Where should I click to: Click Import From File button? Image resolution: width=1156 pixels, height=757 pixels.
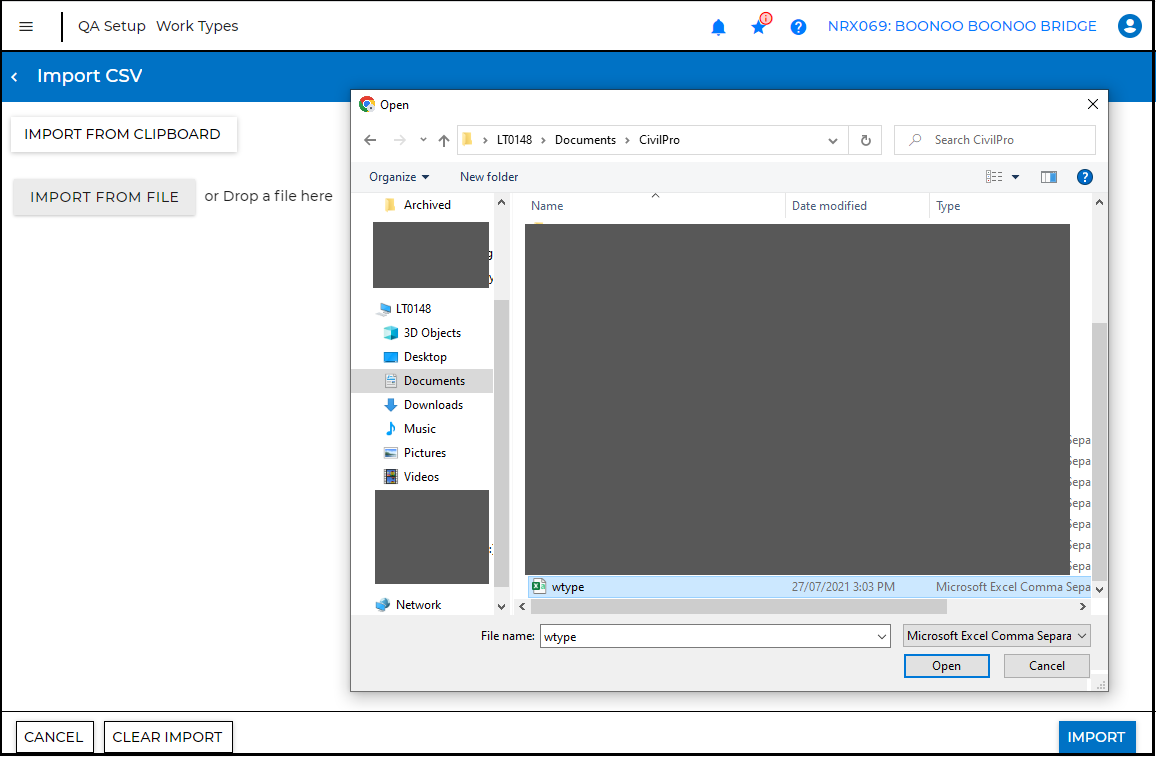click(105, 197)
